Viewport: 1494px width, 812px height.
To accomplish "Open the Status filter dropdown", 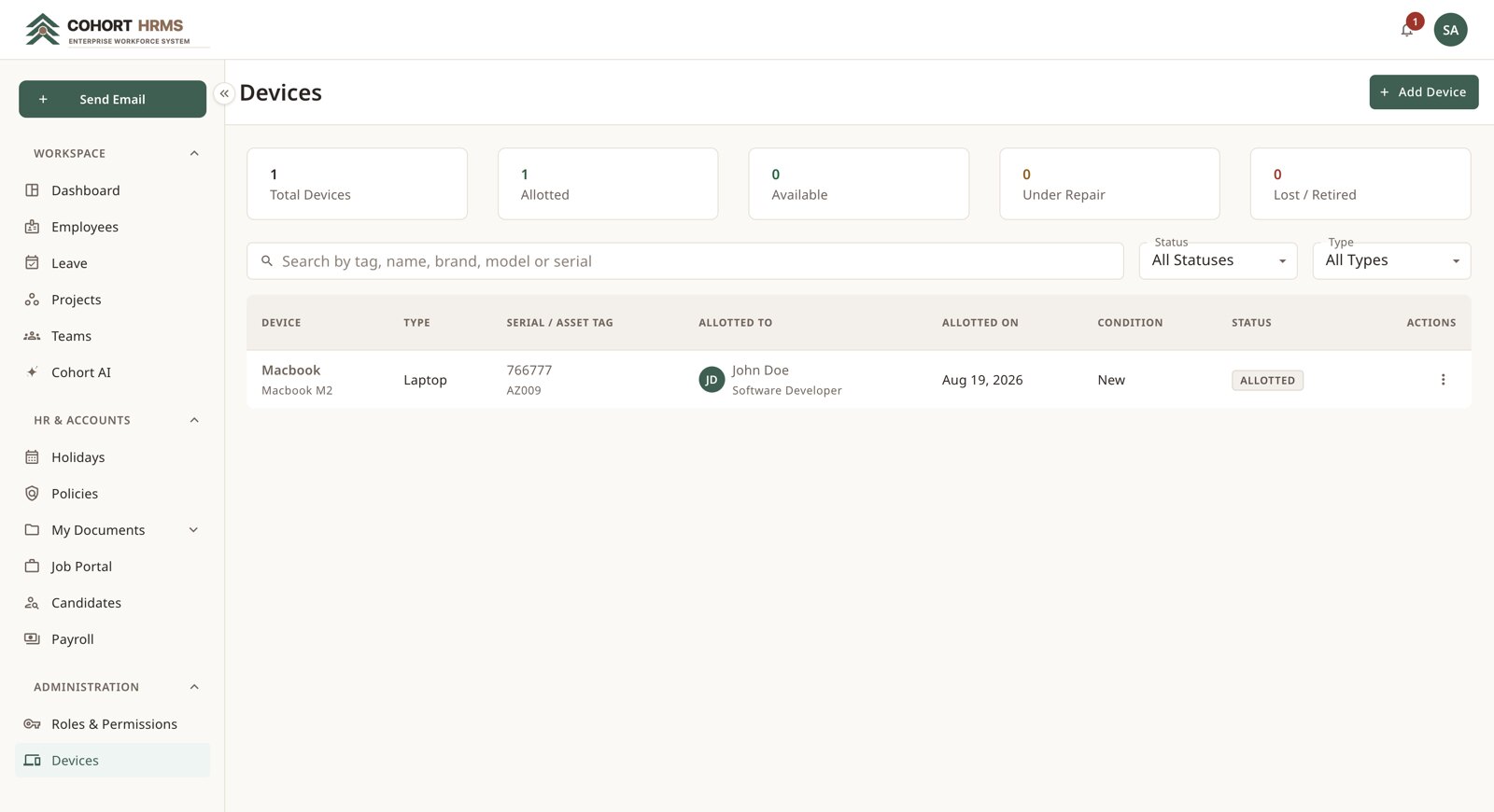I will point(1218,260).
